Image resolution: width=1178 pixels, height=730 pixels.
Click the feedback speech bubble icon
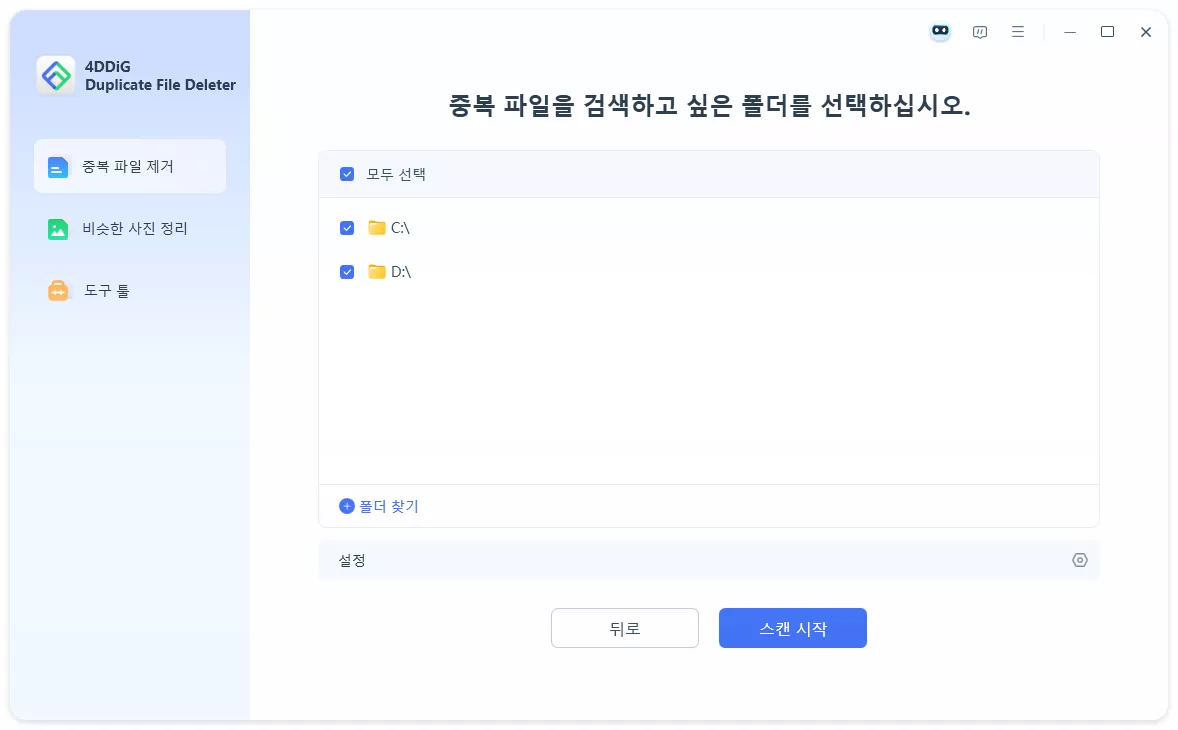pos(979,31)
